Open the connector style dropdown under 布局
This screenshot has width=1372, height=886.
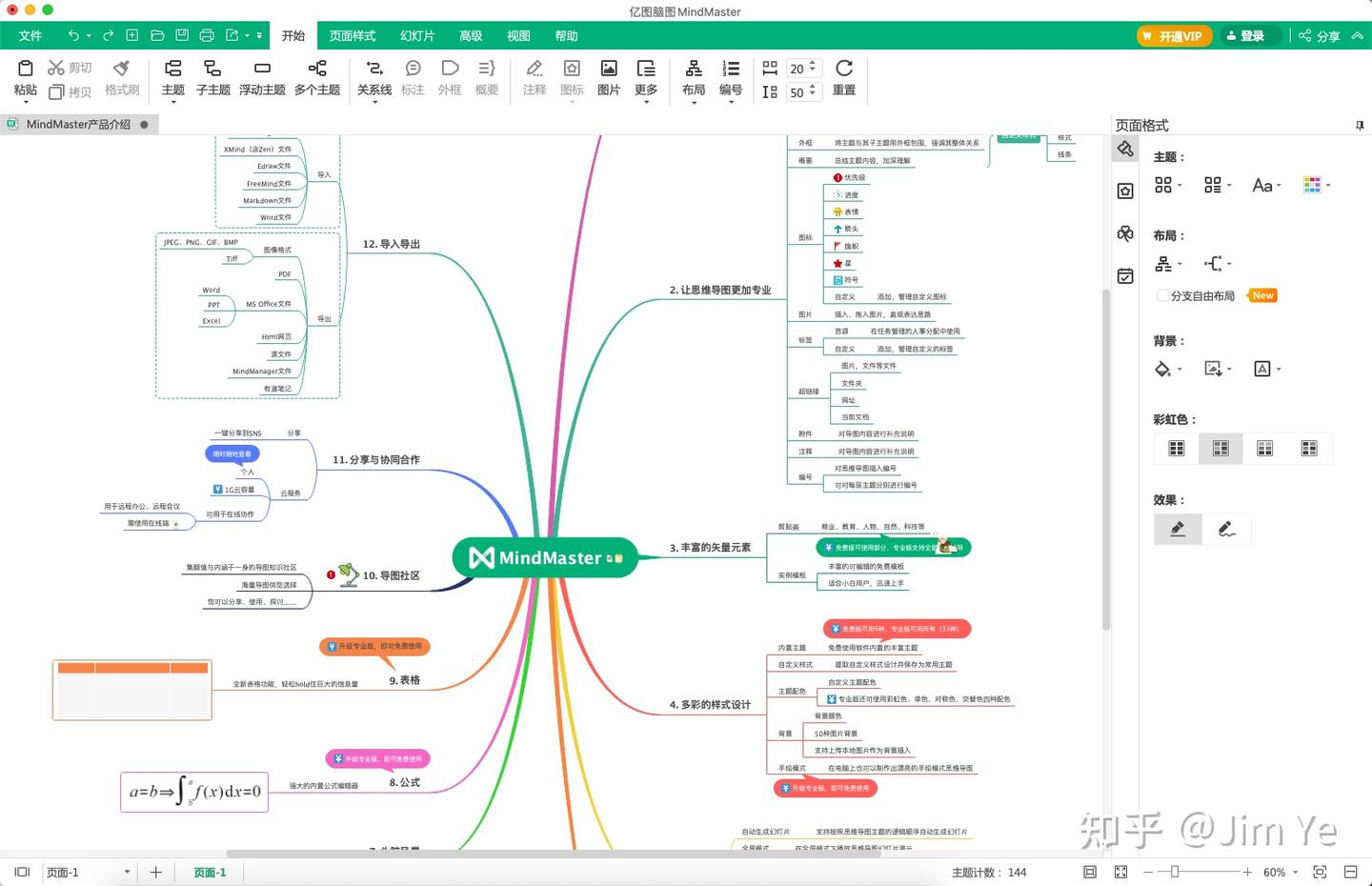tap(1218, 264)
